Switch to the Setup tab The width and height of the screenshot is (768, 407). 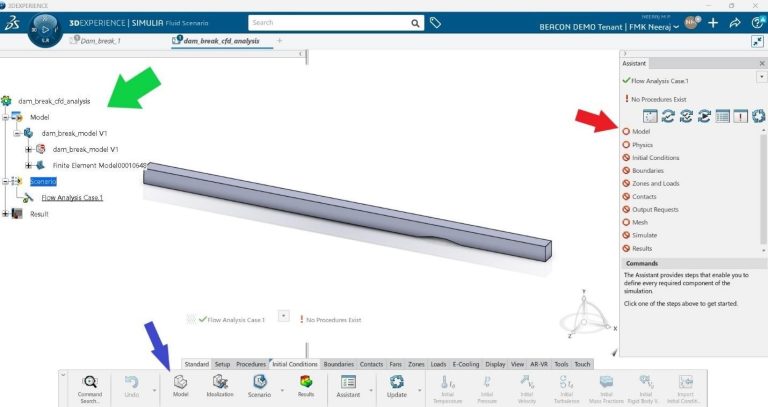[x=222, y=364]
